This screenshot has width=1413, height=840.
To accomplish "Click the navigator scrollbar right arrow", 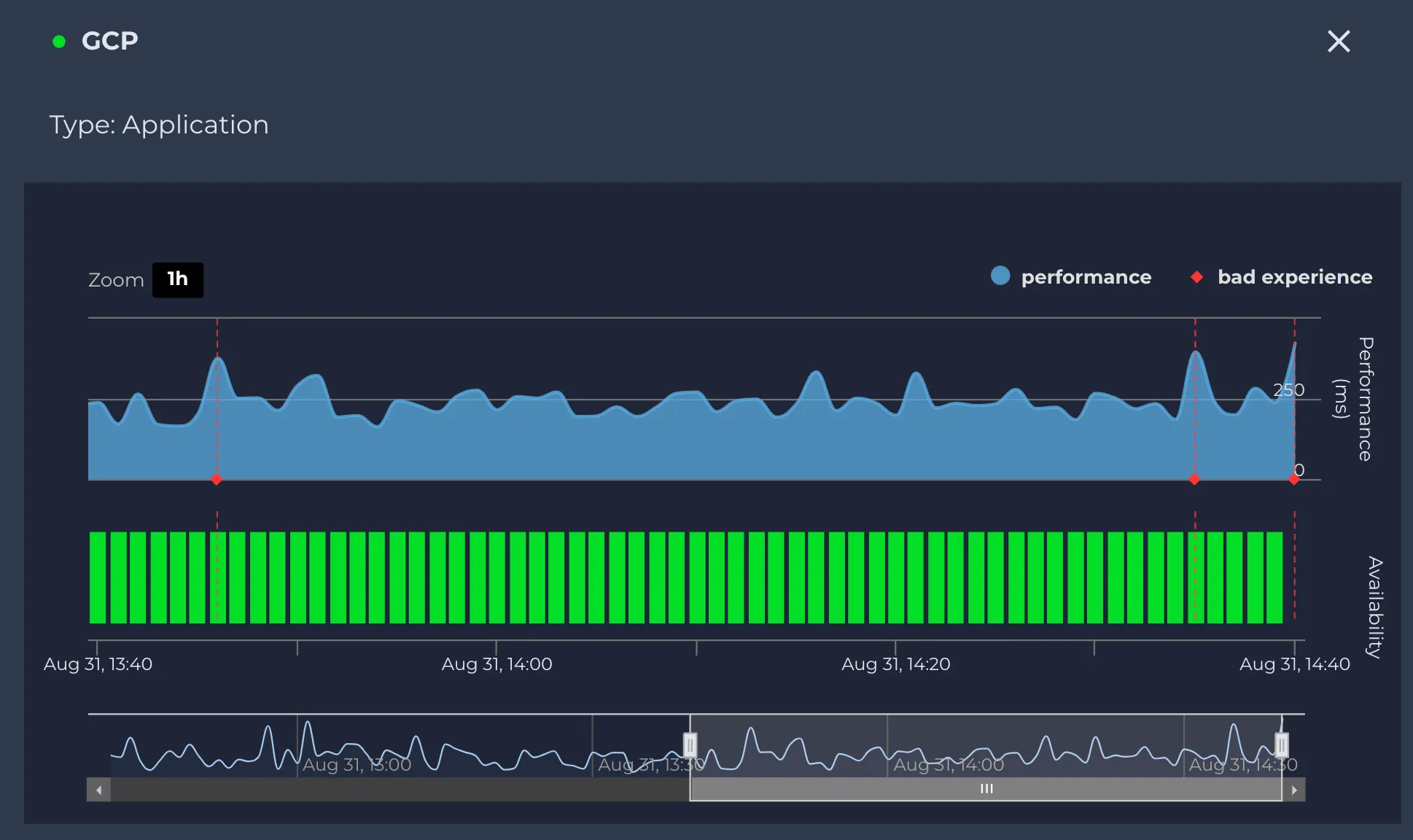I will click(1294, 790).
